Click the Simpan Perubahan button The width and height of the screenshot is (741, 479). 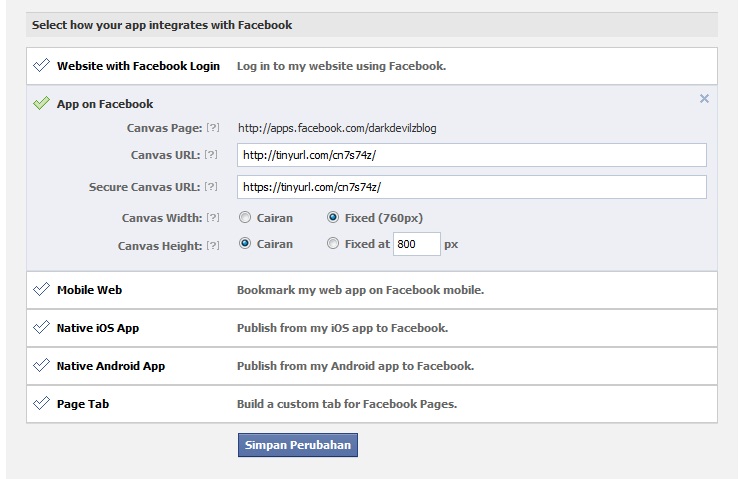pos(298,445)
